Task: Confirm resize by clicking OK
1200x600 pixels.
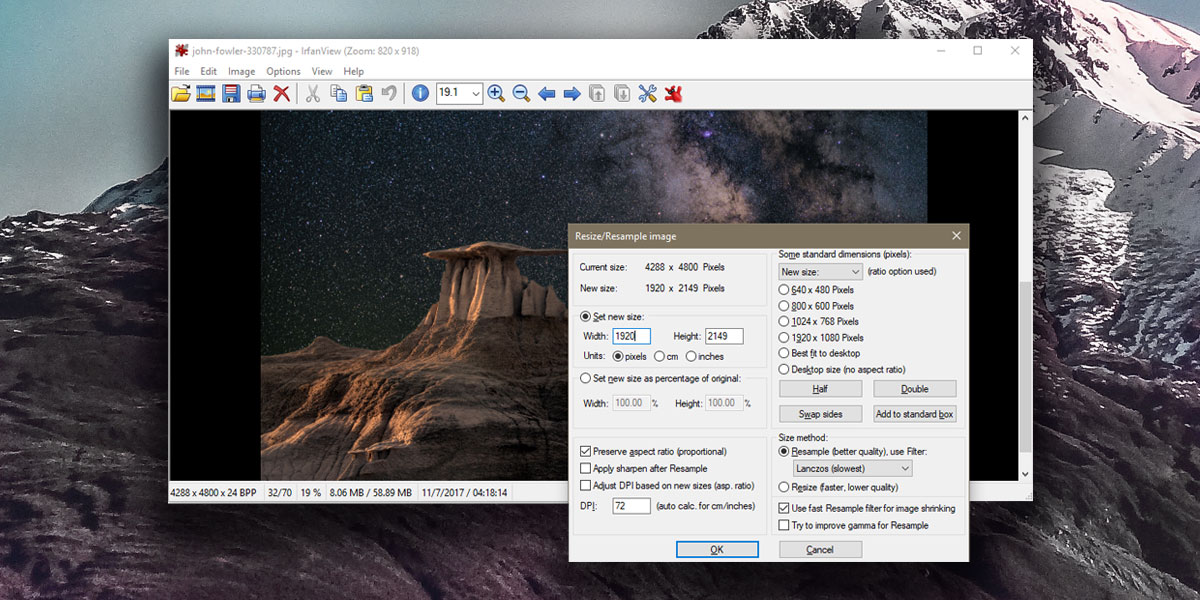Action: (717, 548)
